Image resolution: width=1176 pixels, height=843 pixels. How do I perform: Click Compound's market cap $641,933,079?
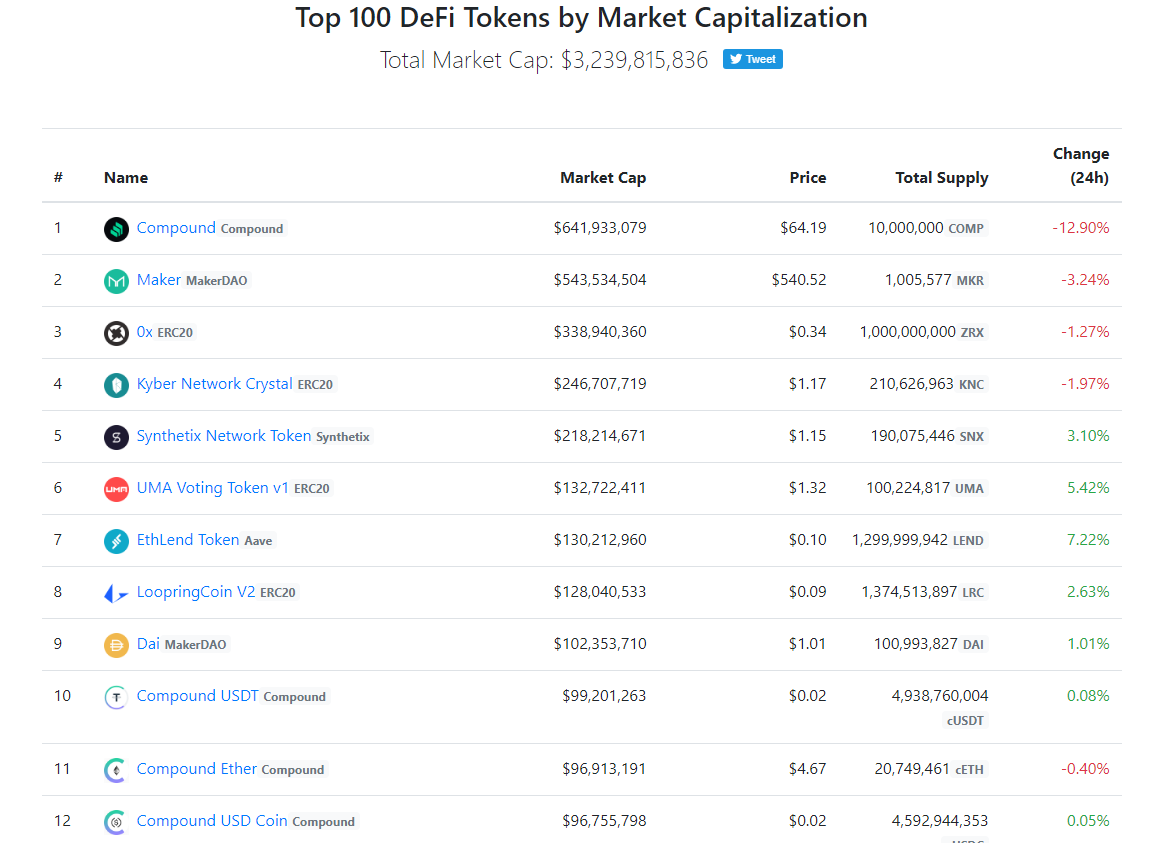[600, 228]
